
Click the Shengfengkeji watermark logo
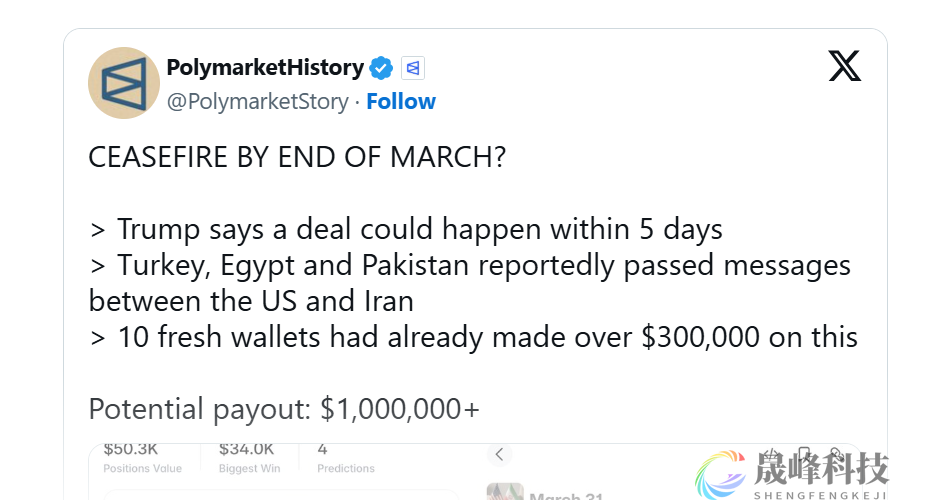pyautogui.click(x=792, y=472)
